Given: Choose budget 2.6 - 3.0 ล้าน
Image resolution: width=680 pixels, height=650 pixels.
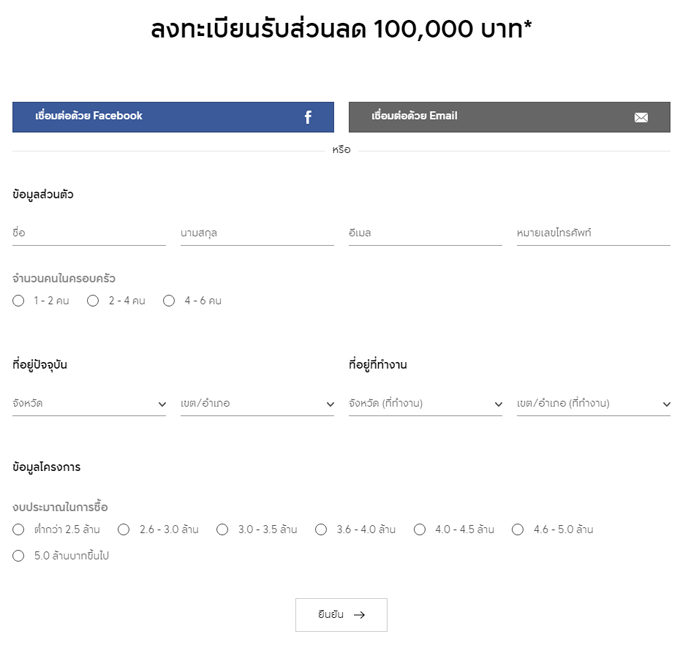Looking at the screenshot, I should pyautogui.click(x=124, y=529).
